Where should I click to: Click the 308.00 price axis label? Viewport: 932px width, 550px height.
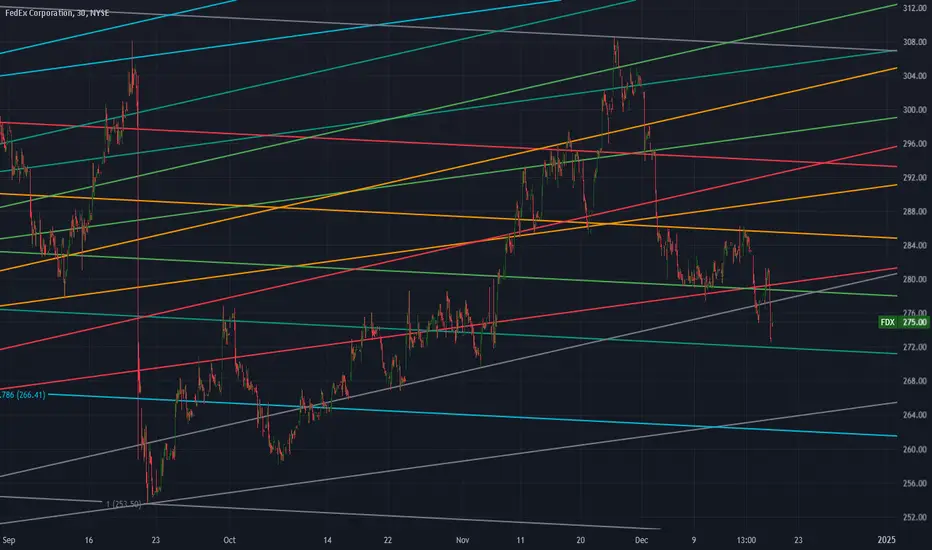click(915, 42)
